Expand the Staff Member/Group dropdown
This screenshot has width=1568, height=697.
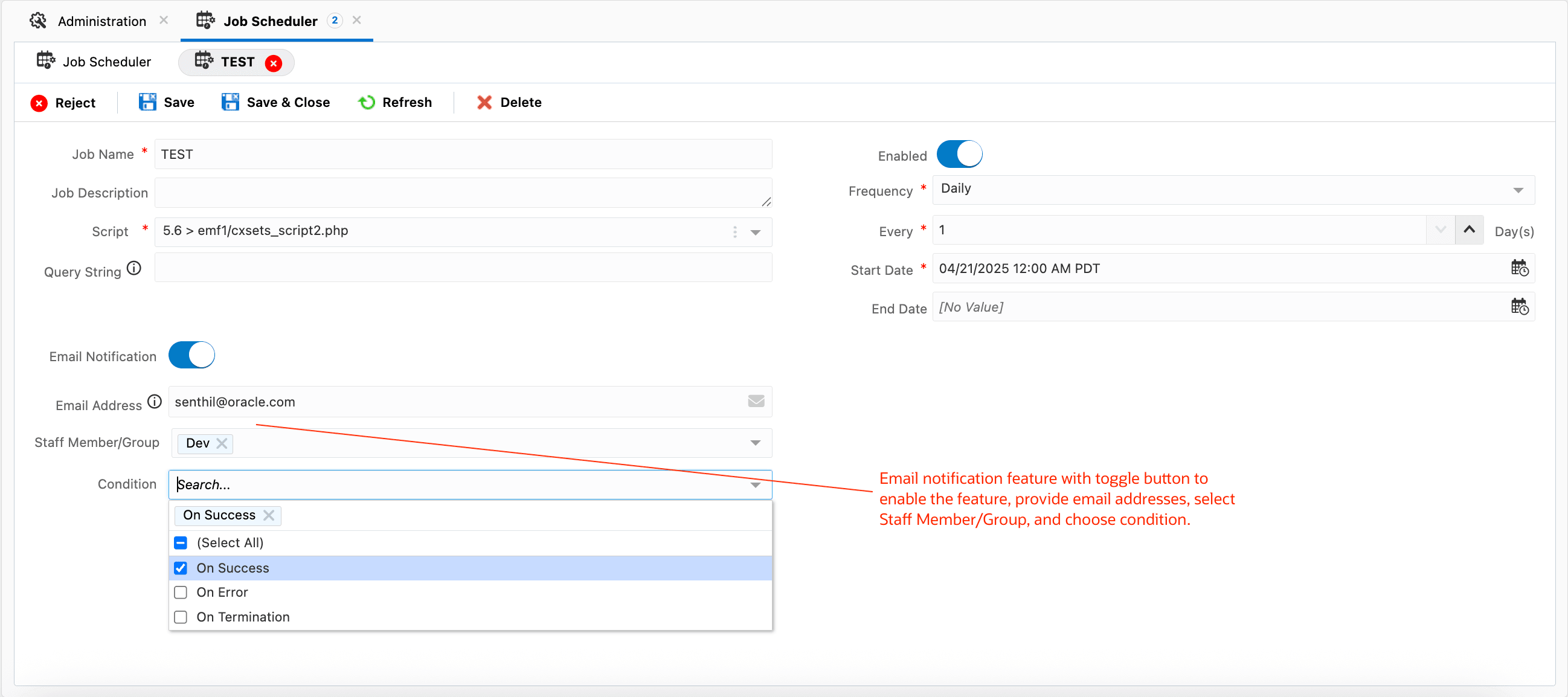tap(756, 443)
